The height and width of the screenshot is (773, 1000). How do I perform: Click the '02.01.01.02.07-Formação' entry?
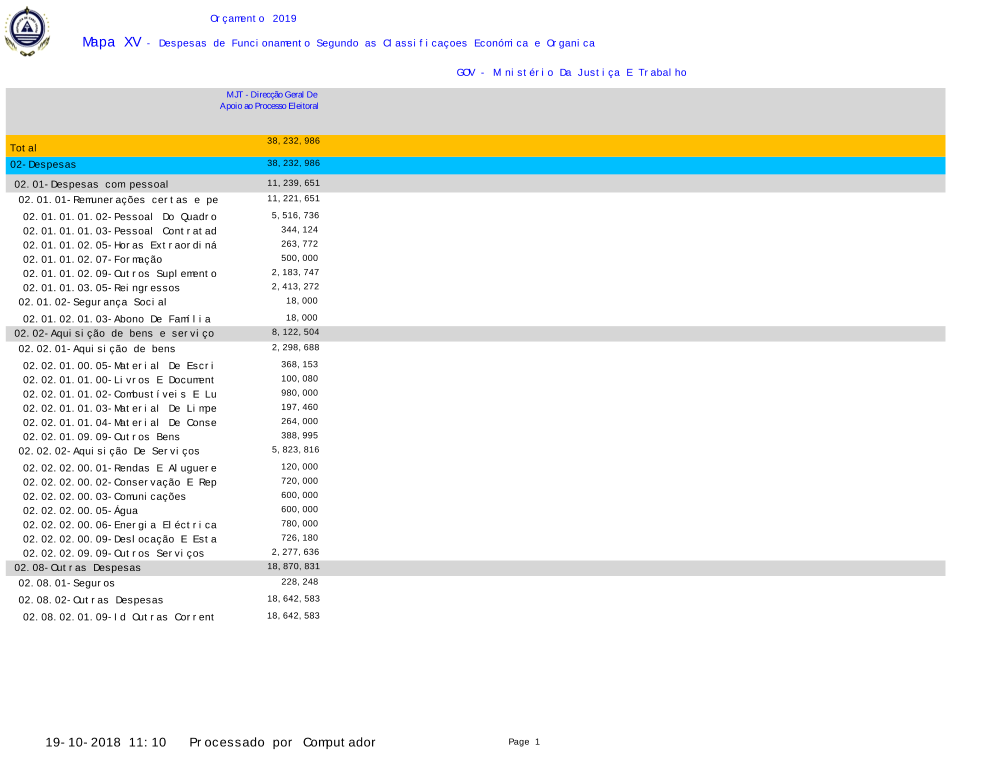tap(92, 259)
